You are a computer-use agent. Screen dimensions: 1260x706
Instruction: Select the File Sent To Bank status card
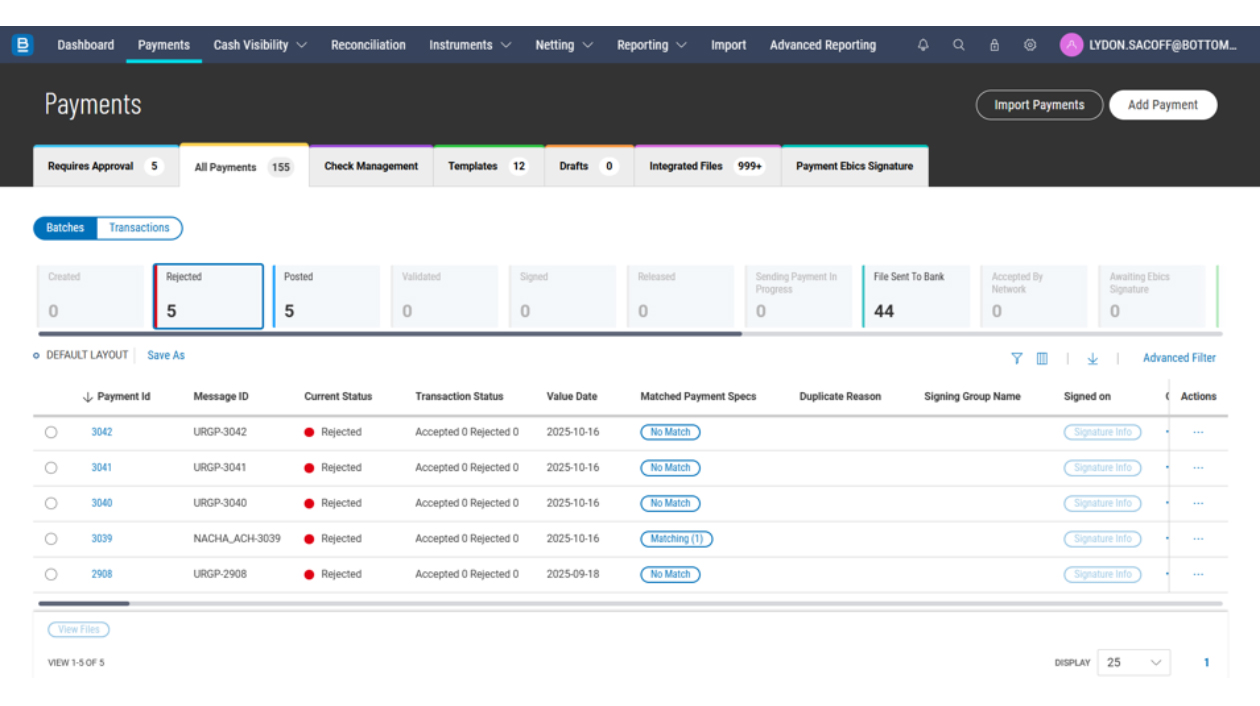[x=915, y=297]
